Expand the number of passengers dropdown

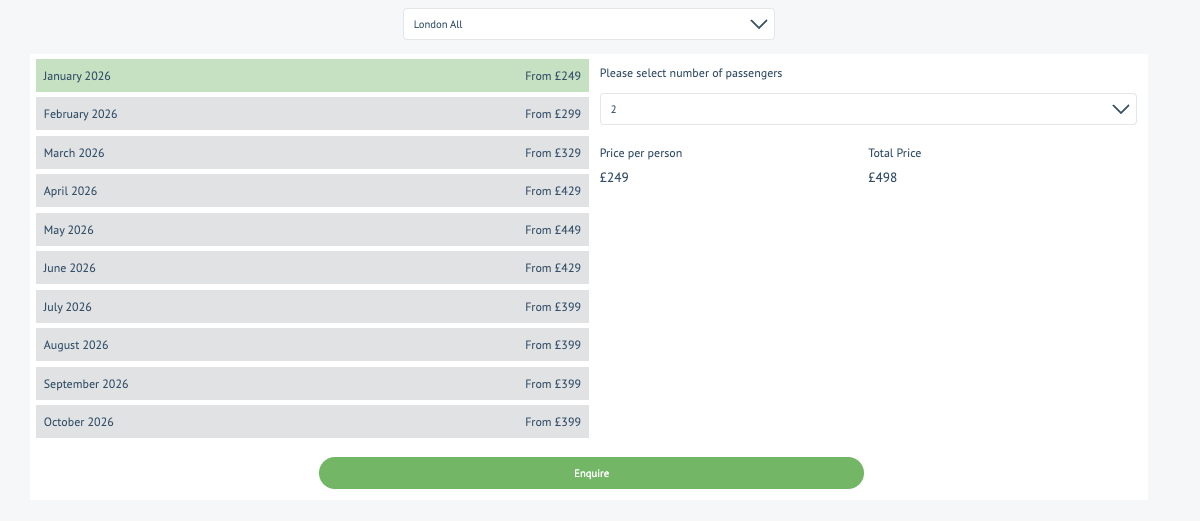click(x=867, y=109)
